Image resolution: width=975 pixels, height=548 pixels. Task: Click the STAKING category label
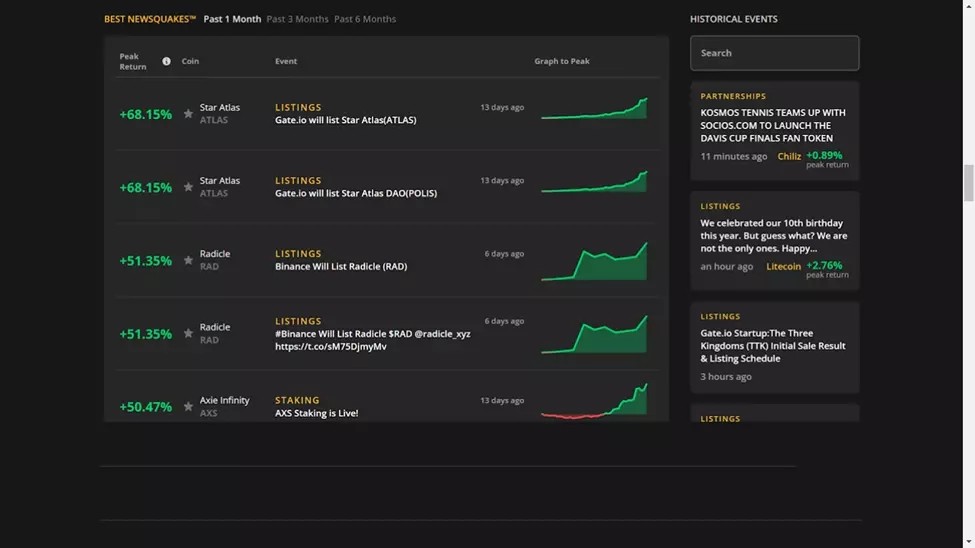297,400
